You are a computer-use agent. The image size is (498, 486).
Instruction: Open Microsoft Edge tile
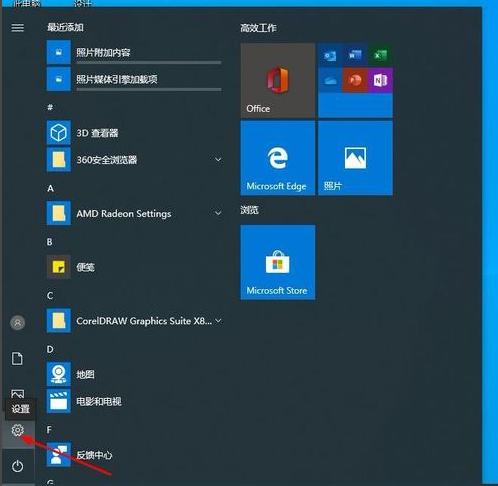click(x=278, y=158)
